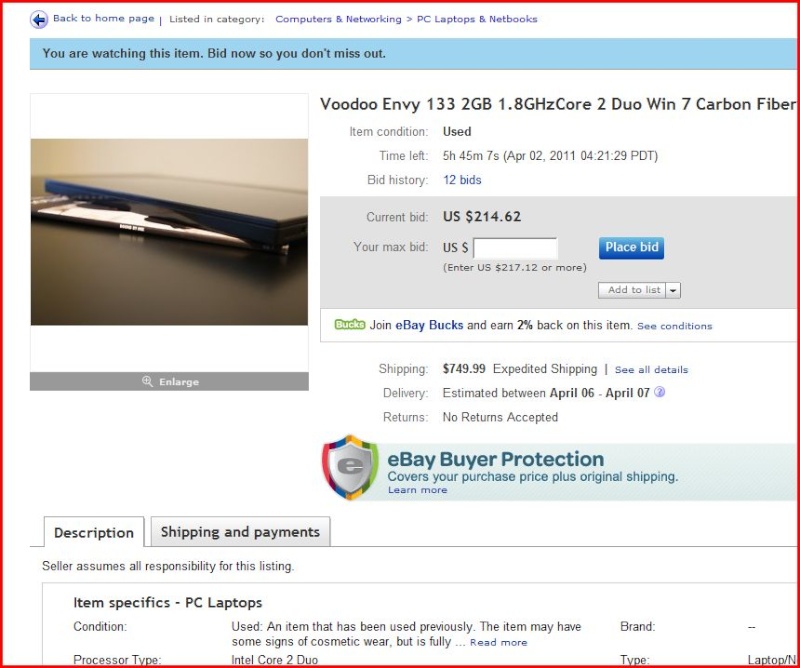
Task: Switch to Shipping and payments tab
Action: tap(240, 532)
